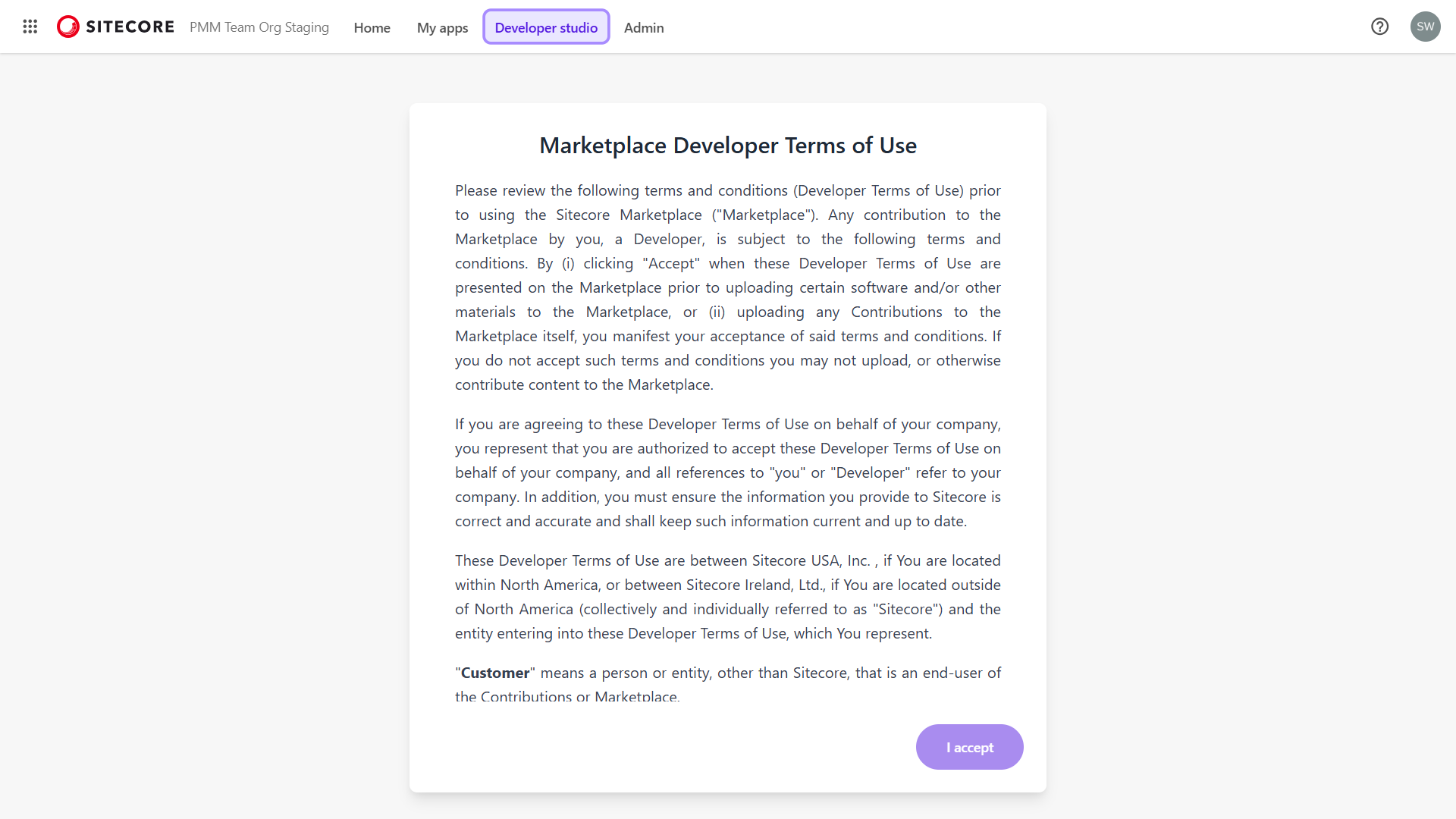Viewport: 1456px width, 819px height.
Task: Click the Sitecore swirl logo
Action: tap(67, 27)
